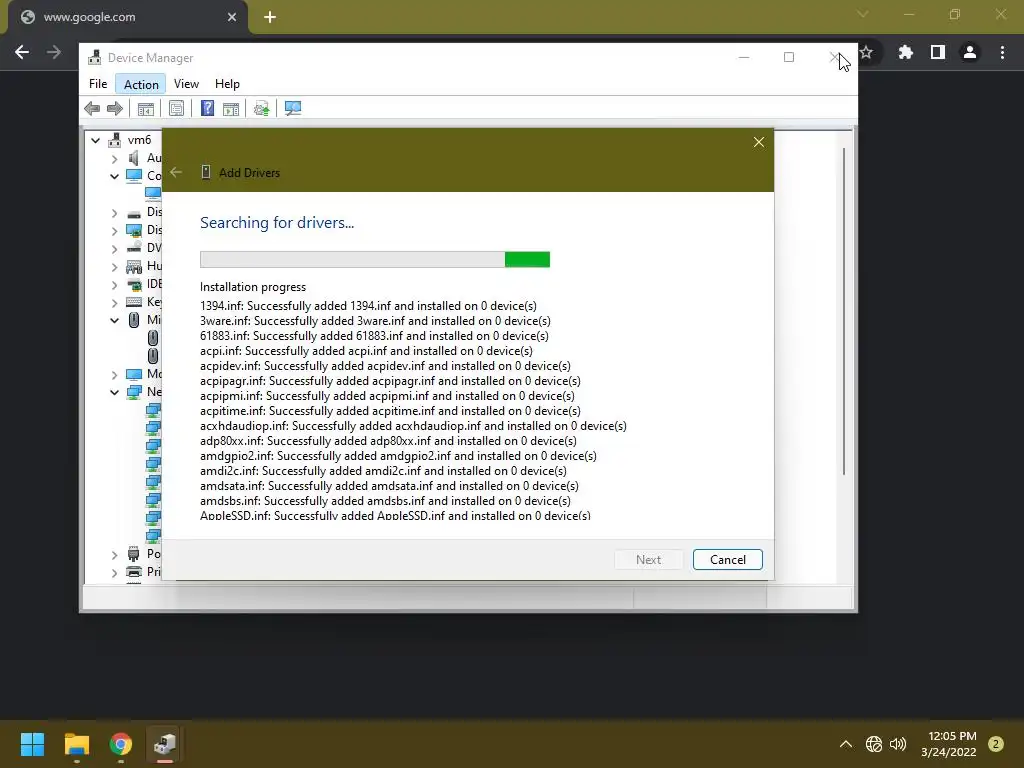Image resolution: width=1024 pixels, height=768 pixels.
Task: Click the 1394.inf progress line
Action: click(368, 306)
